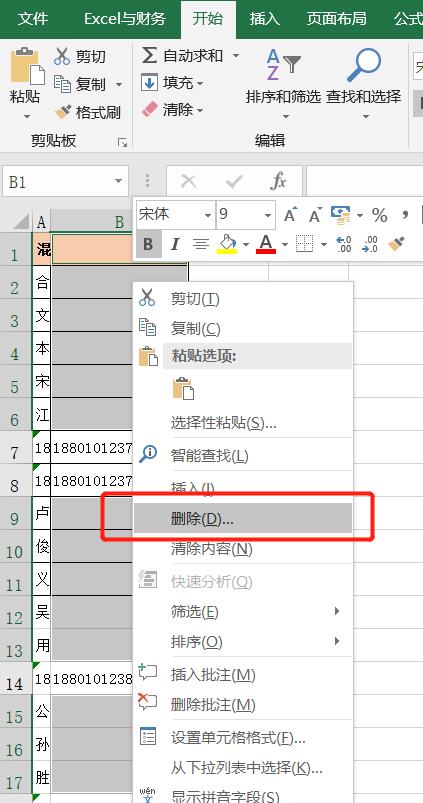Open fill color dropdown arrow
This screenshot has height=803, width=423.
tap(246, 244)
